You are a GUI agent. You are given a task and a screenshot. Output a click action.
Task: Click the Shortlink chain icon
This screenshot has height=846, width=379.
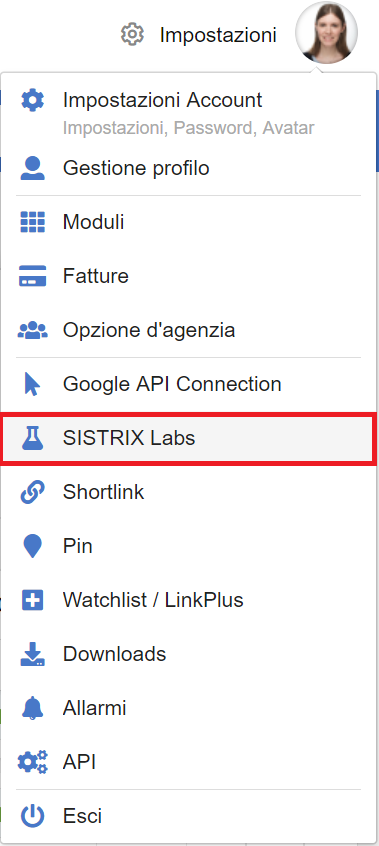click(32, 492)
